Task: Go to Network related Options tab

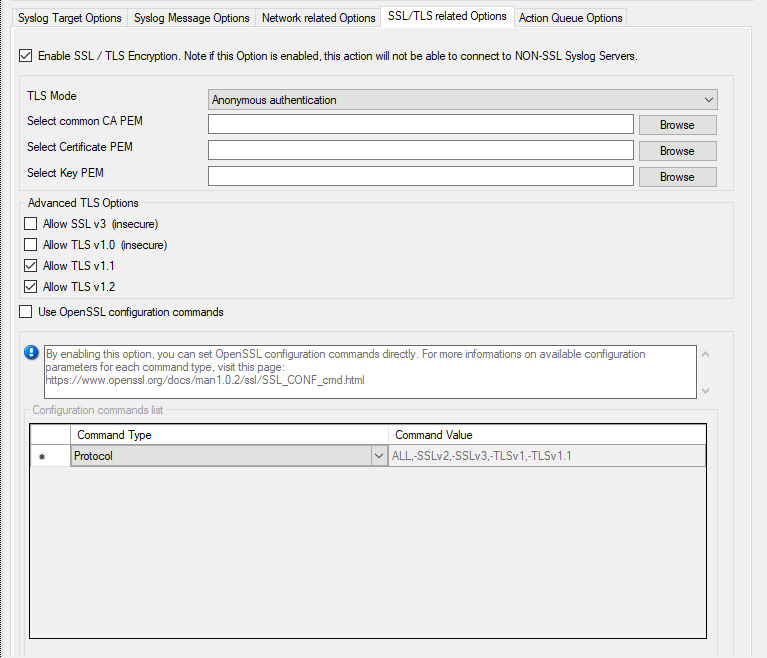Action: pyautogui.click(x=318, y=18)
